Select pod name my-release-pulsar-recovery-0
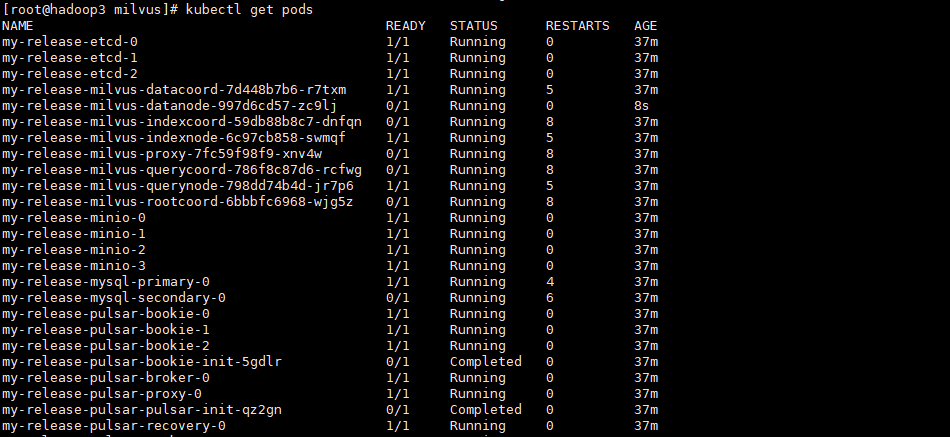 tap(114, 425)
